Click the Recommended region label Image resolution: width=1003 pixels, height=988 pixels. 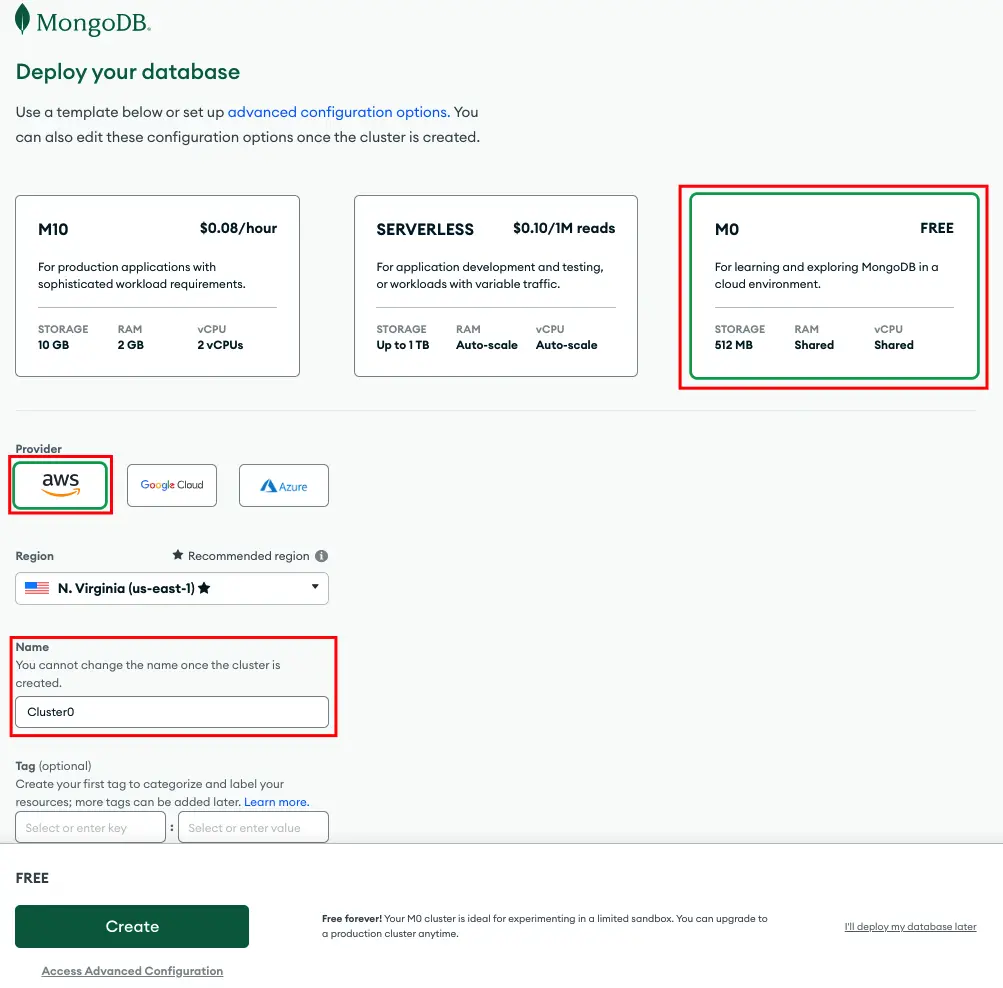pos(248,556)
